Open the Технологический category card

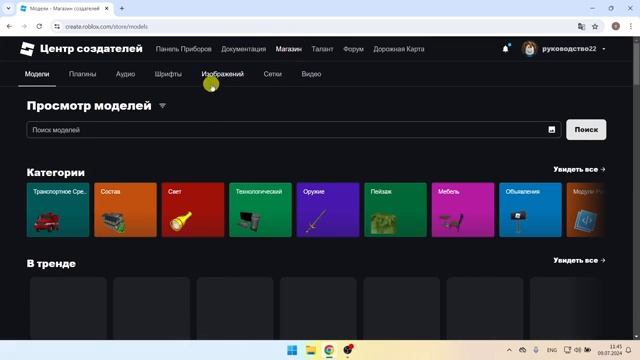click(260, 210)
